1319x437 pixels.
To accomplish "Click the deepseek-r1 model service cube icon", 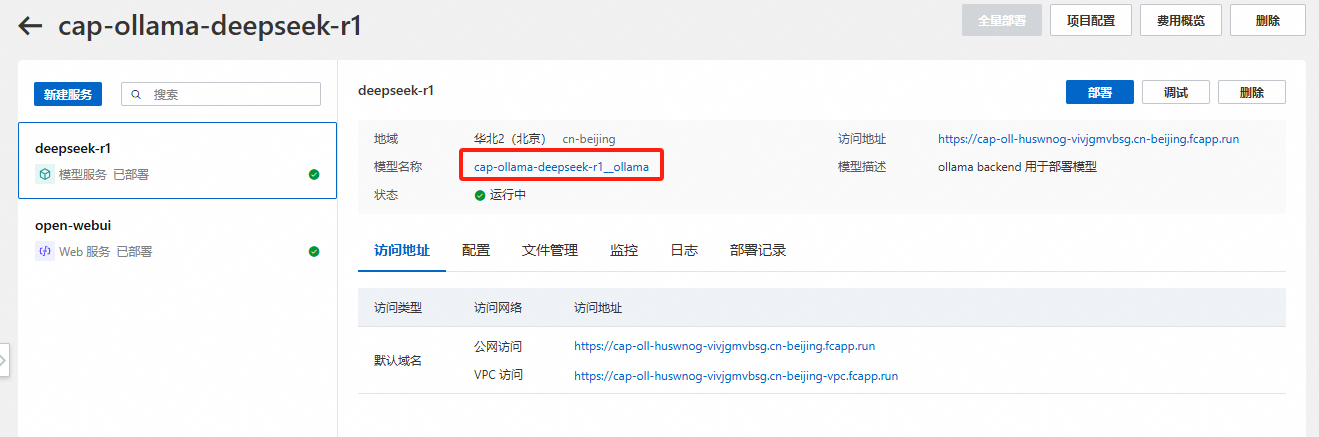I will tap(44, 174).
